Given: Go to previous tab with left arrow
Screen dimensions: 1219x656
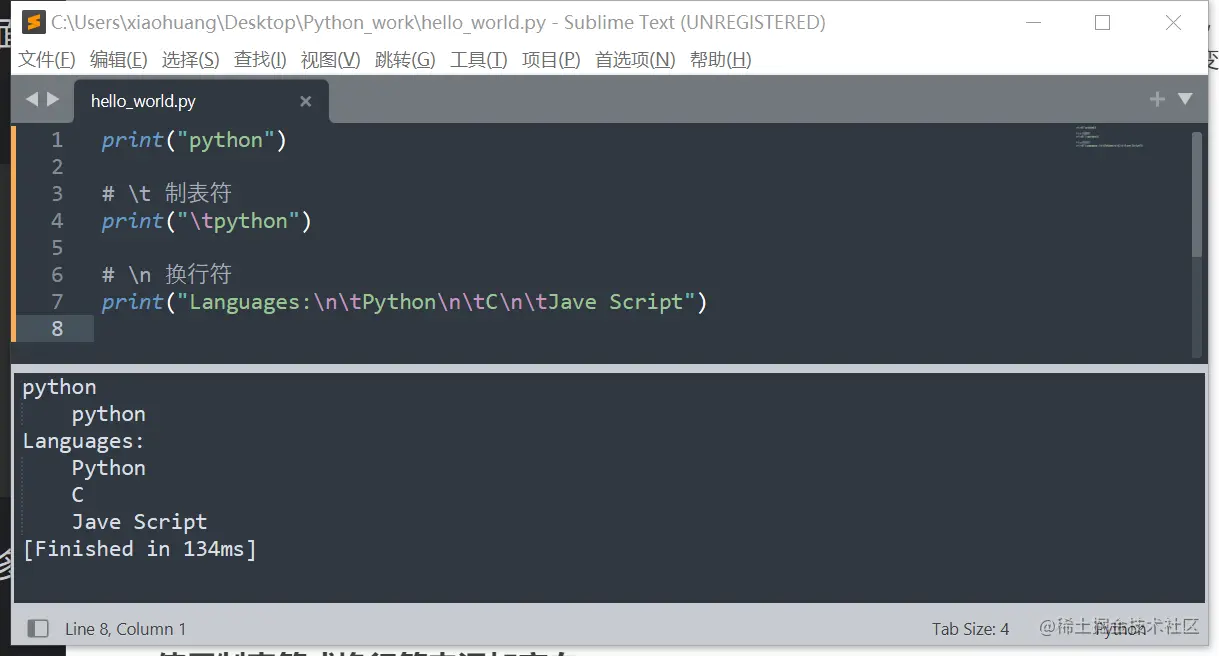Looking at the screenshot, I should [31, 99].
